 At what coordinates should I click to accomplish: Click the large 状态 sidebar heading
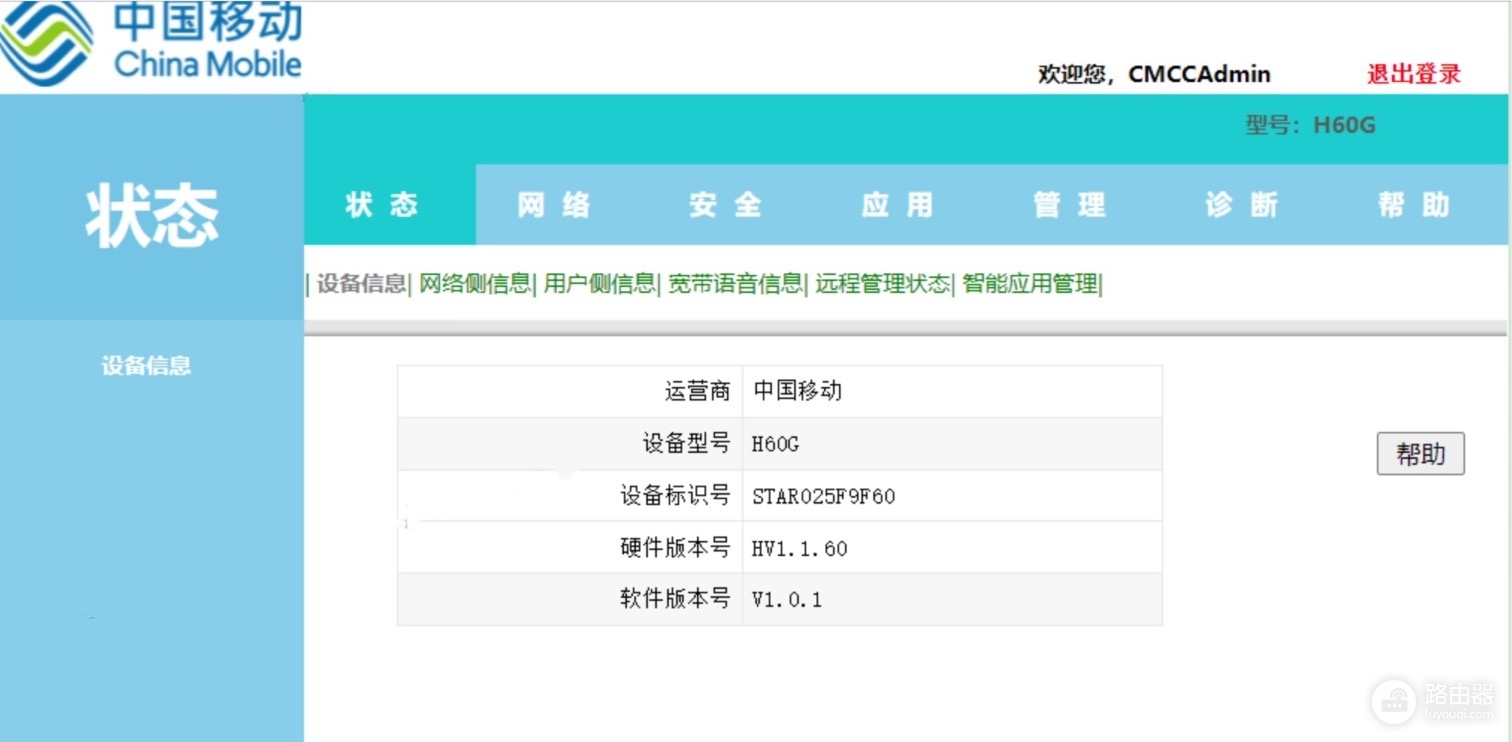(152, 216)
